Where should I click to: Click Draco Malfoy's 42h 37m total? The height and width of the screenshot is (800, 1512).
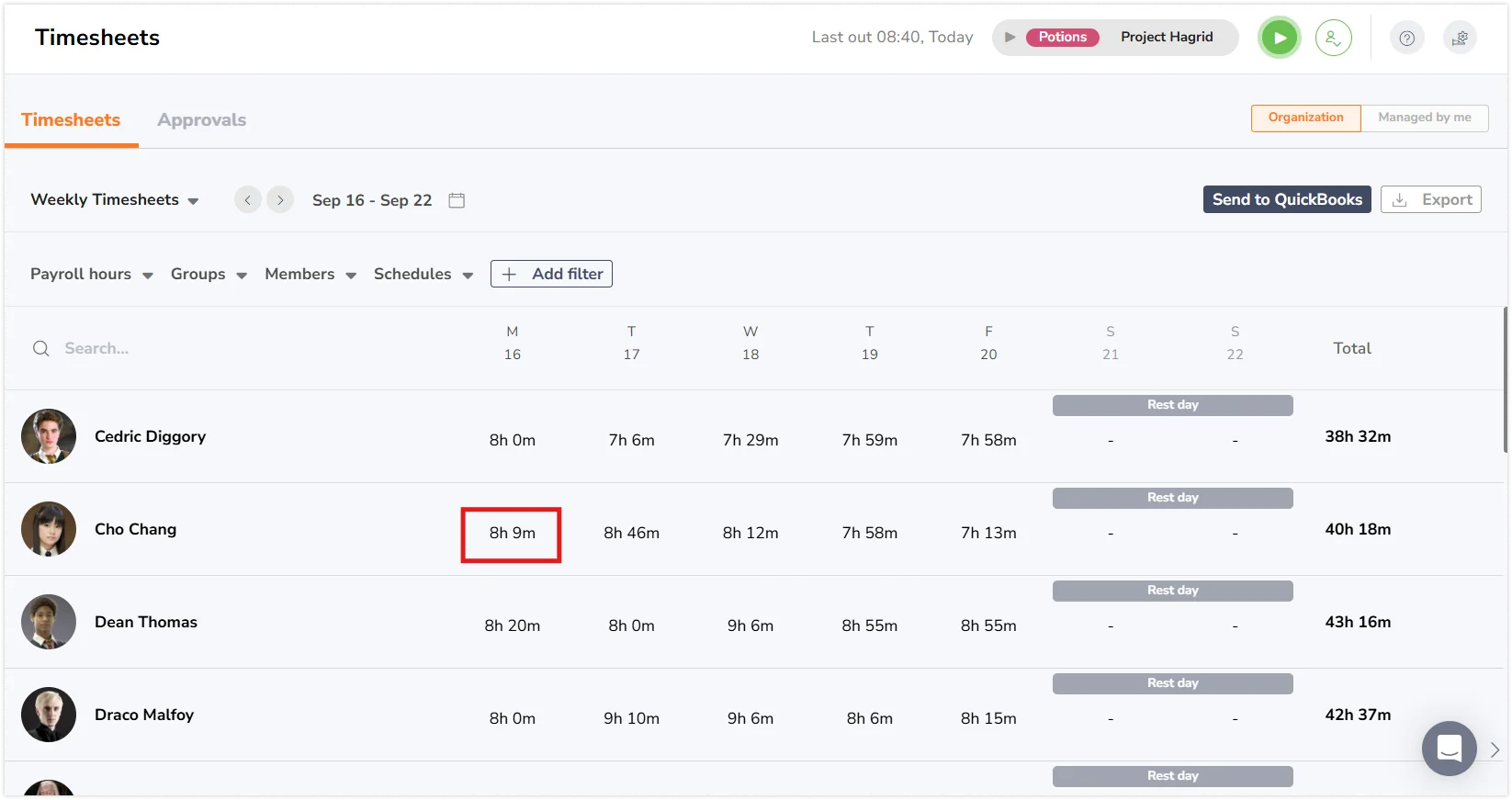point(1358,715)
